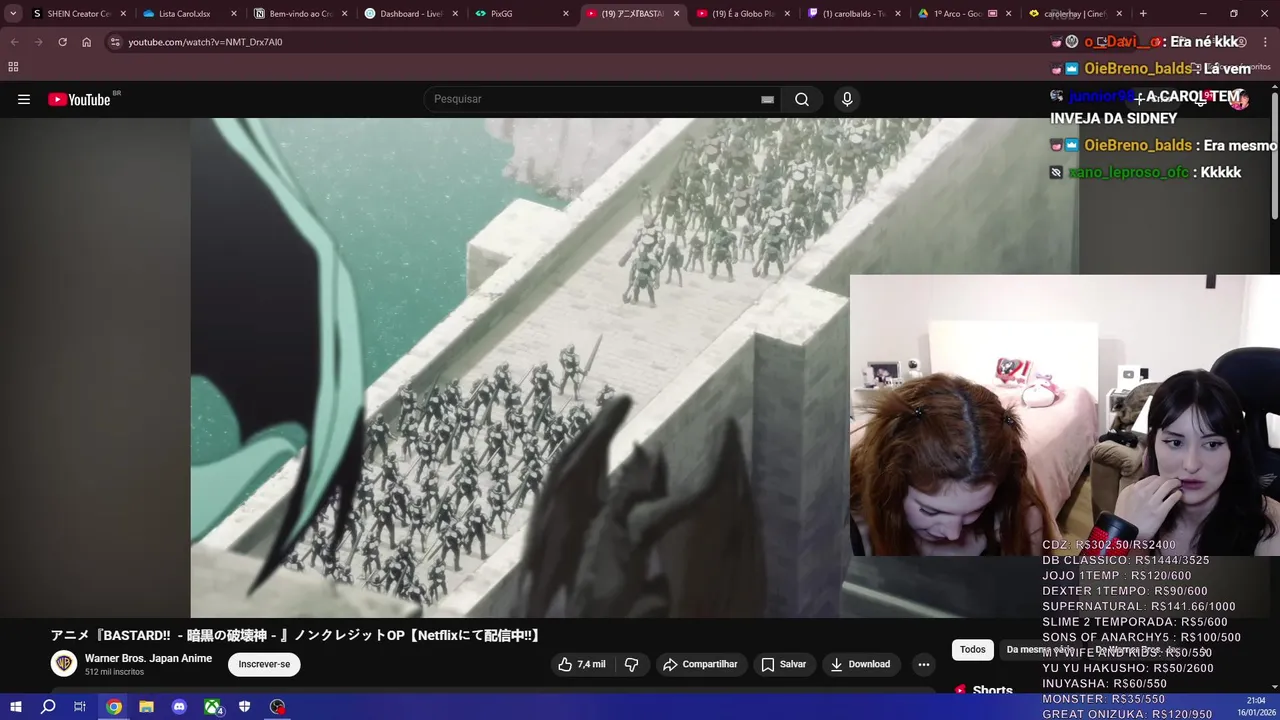The image size is (1280, 720).
Task: Open Xbox app from the taskbar
Action: pos(213,707)
